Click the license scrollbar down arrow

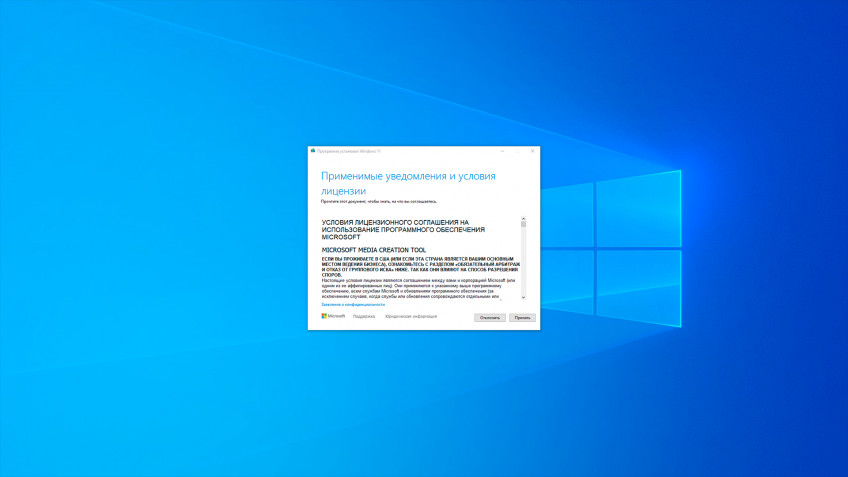(x=523, y=297)
